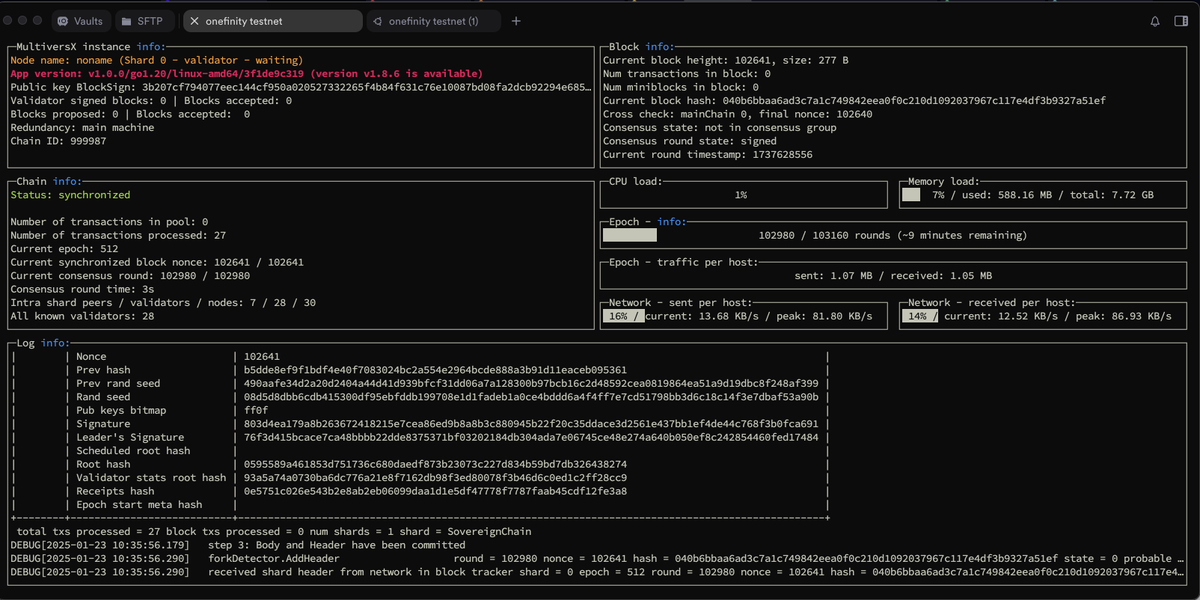
Task: Select the Leader's Signature log value
Action: 531,438
